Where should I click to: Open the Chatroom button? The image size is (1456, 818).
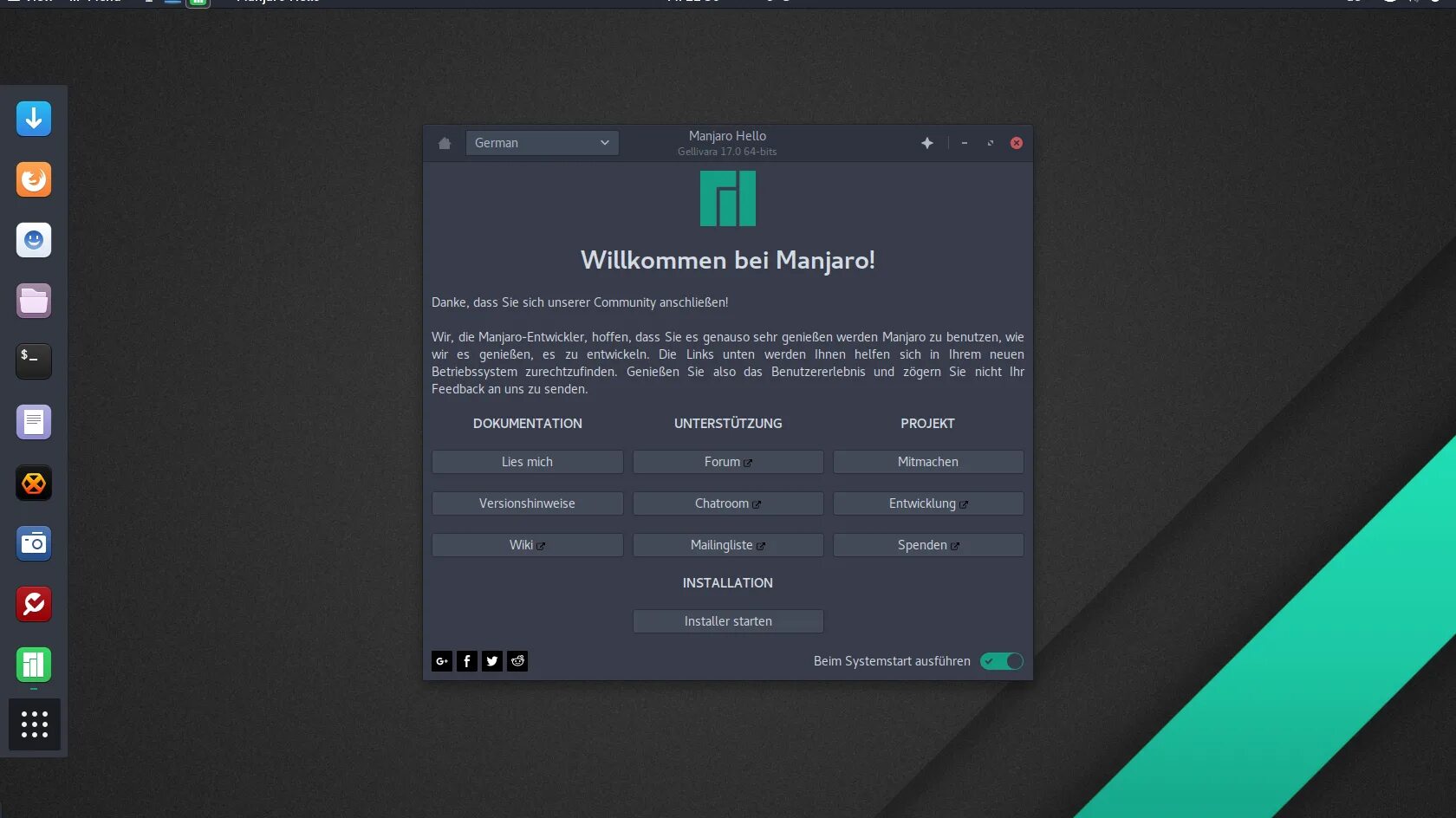pos(728,503)
